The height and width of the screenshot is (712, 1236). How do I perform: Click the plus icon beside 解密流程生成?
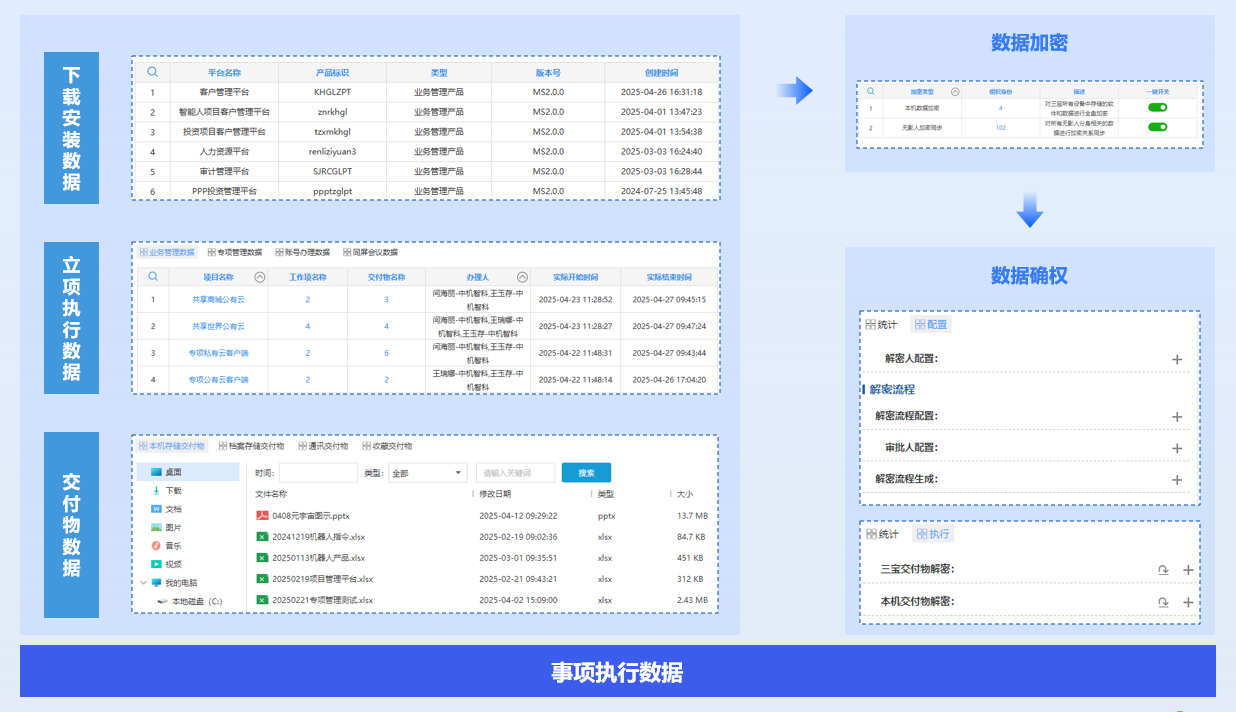(x=1177, y=480)
